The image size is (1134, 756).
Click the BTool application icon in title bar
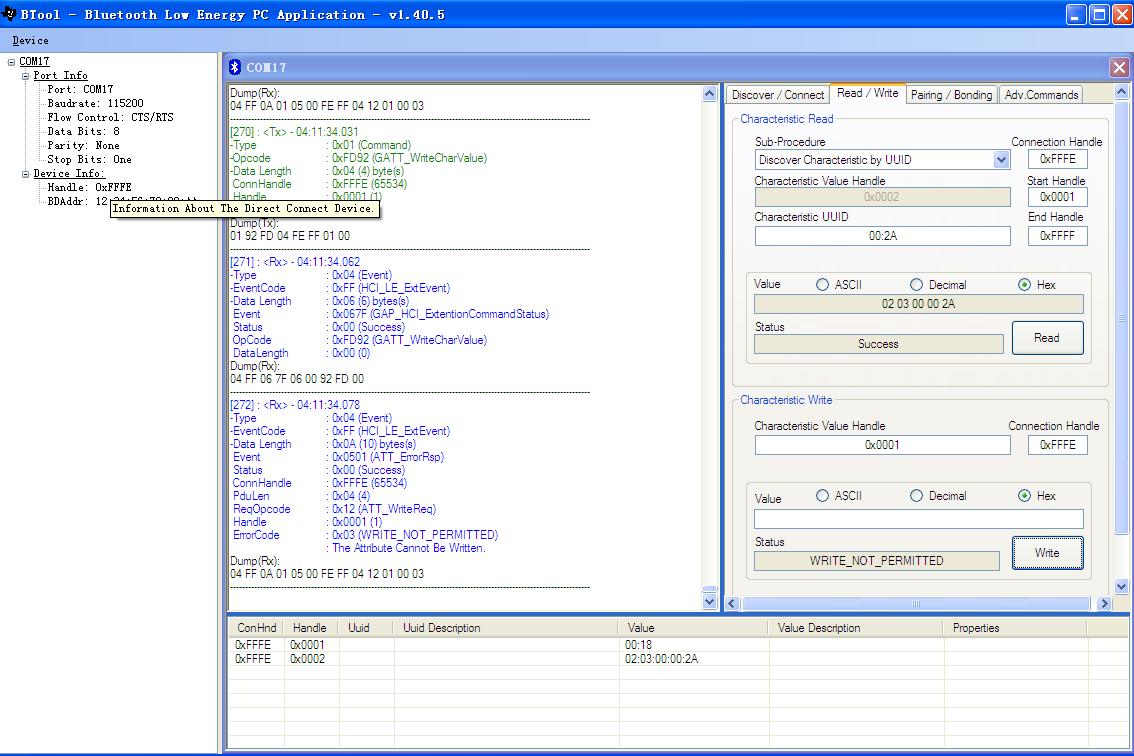coord(9,14)
